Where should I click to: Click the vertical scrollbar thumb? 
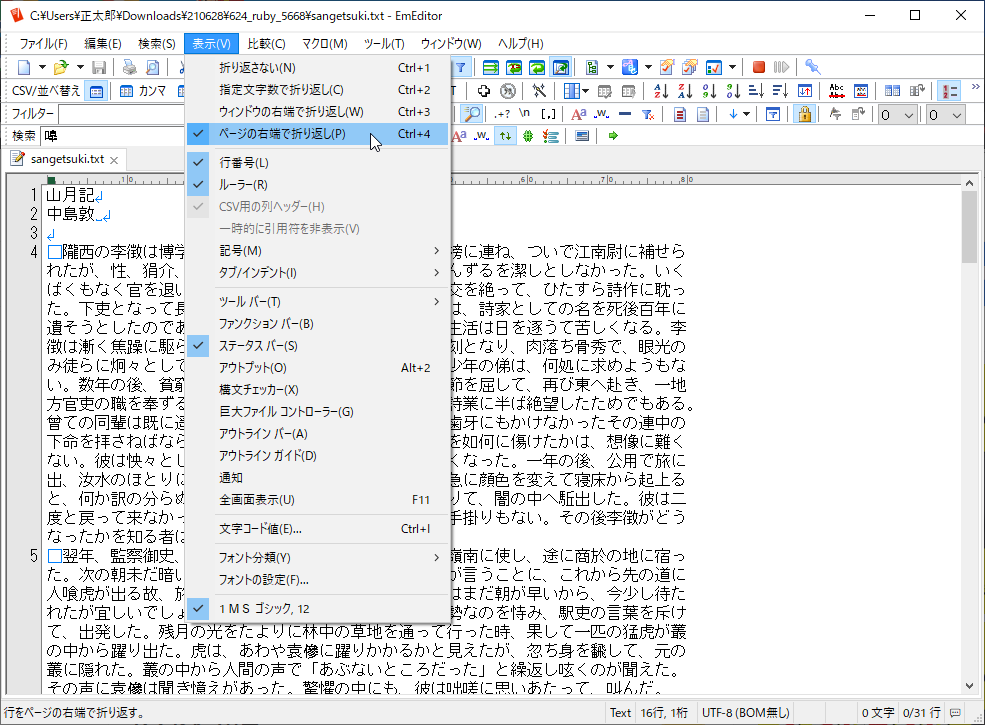(x=969, y=226)
